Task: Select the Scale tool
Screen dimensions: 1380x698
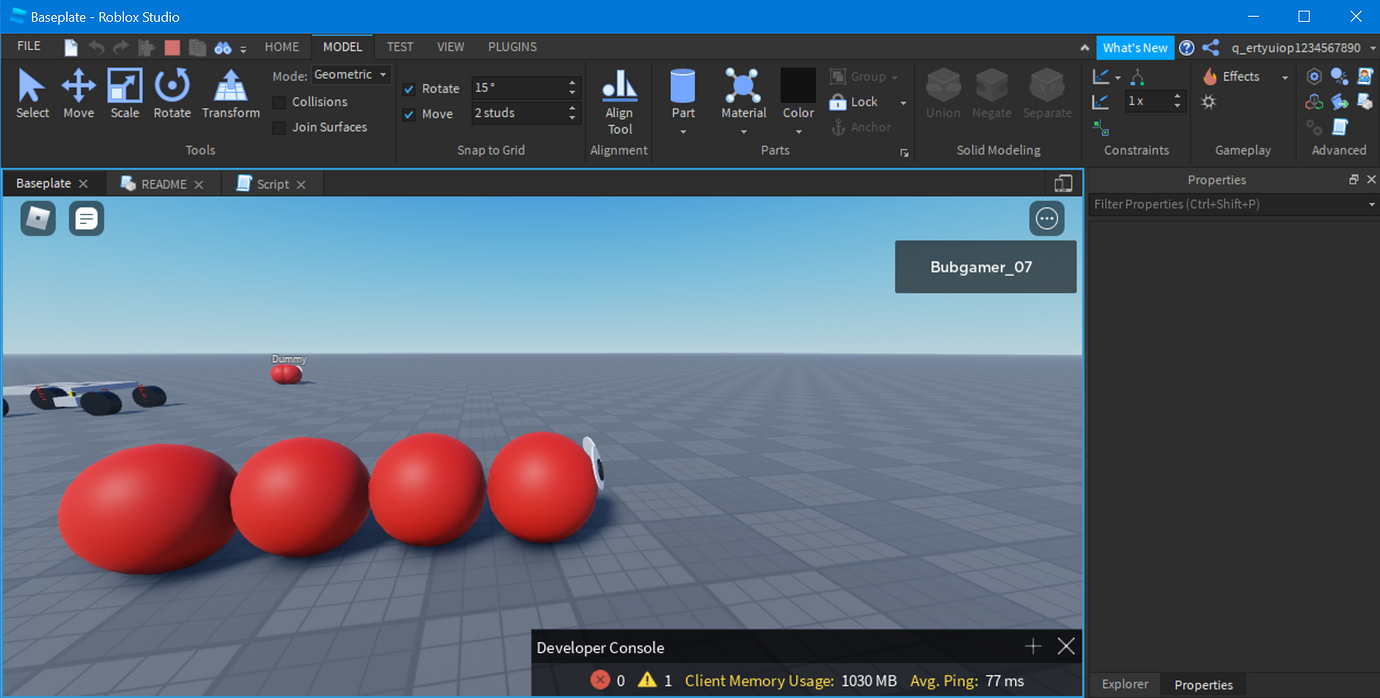Action: [124, 93]
